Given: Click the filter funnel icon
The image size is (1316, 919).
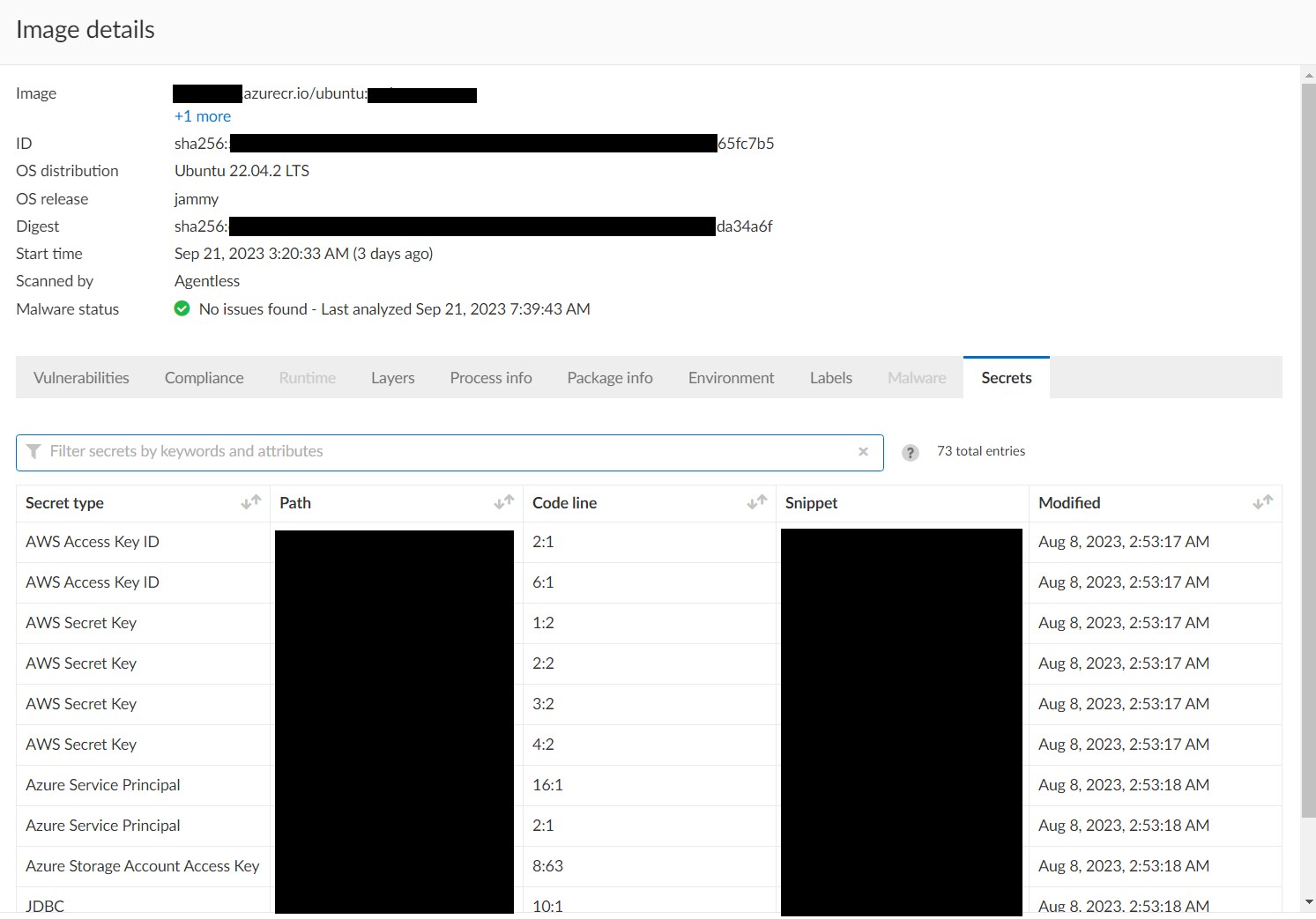Looking at the screenshot, I should [33, 452].
